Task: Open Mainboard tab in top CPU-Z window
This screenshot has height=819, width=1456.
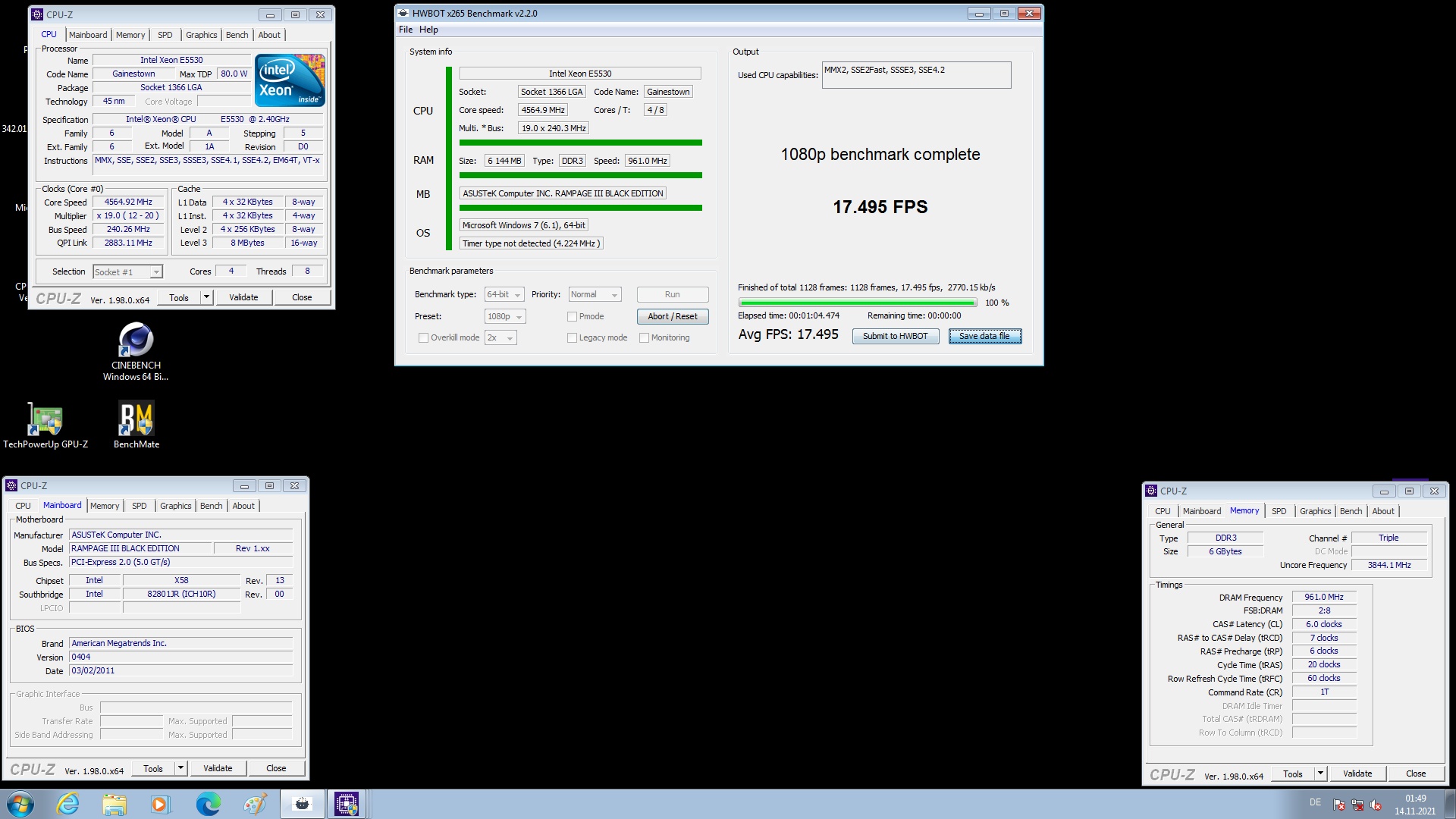Action: coord(88,35)
